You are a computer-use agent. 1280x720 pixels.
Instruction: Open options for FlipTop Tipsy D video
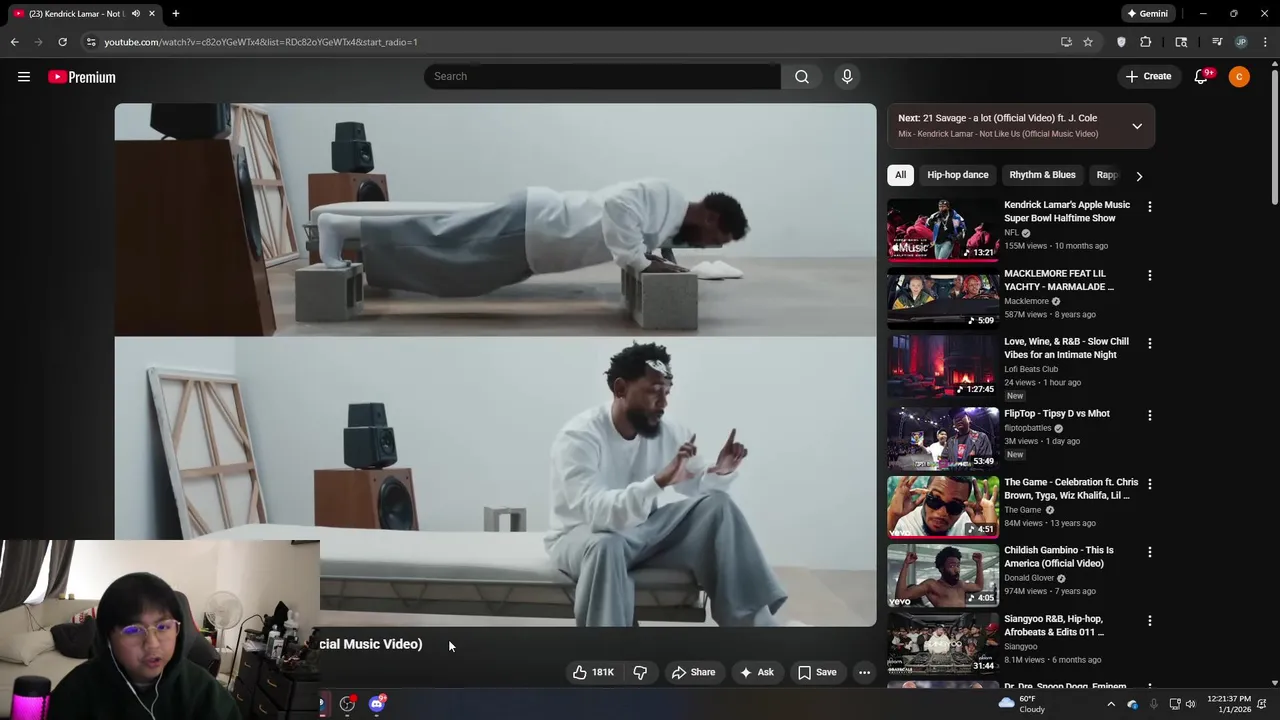pyautogui.click(x=1150, y=415)
